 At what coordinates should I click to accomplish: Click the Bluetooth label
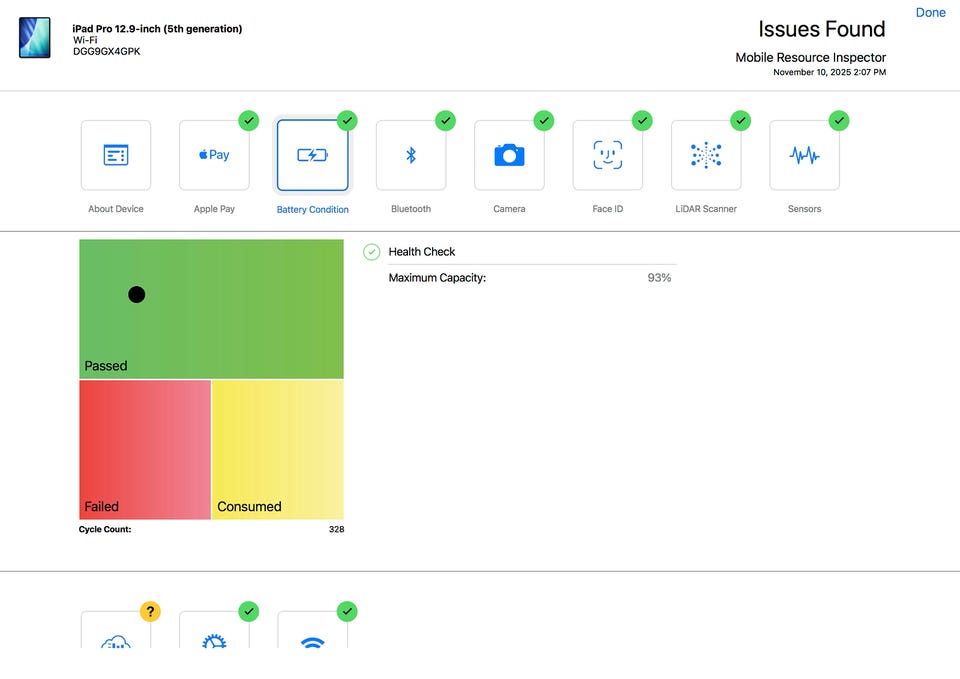point(411,209)
